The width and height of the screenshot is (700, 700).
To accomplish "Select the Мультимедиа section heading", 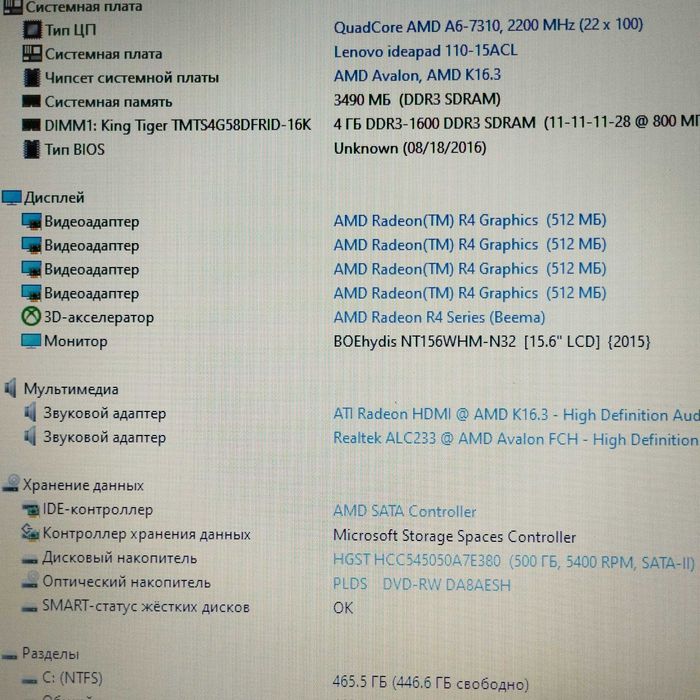I will 71,389.
